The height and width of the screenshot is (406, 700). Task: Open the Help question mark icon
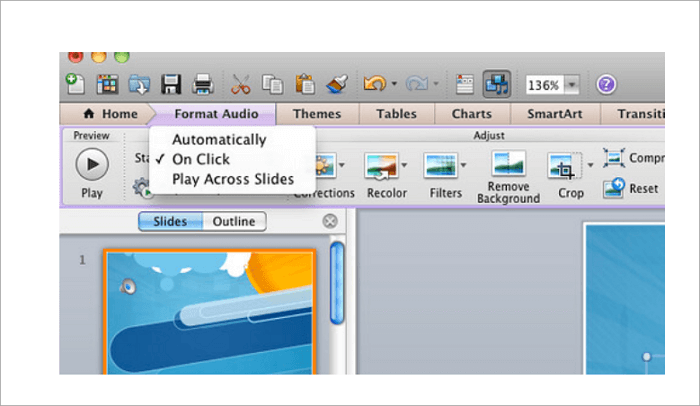tap(605, 85)
